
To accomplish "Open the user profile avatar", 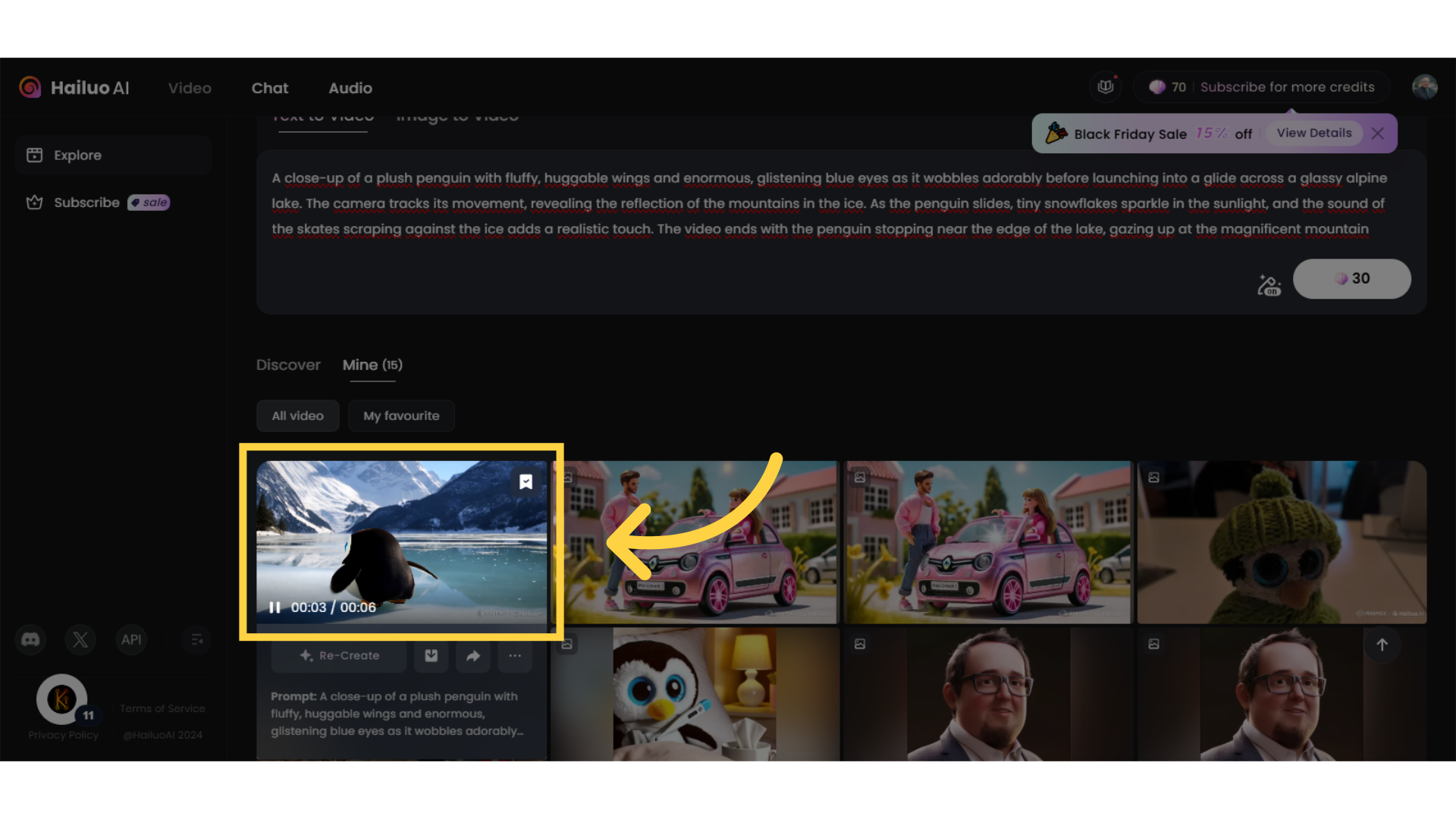I will pyautogui.click(x=1425, y=87).
